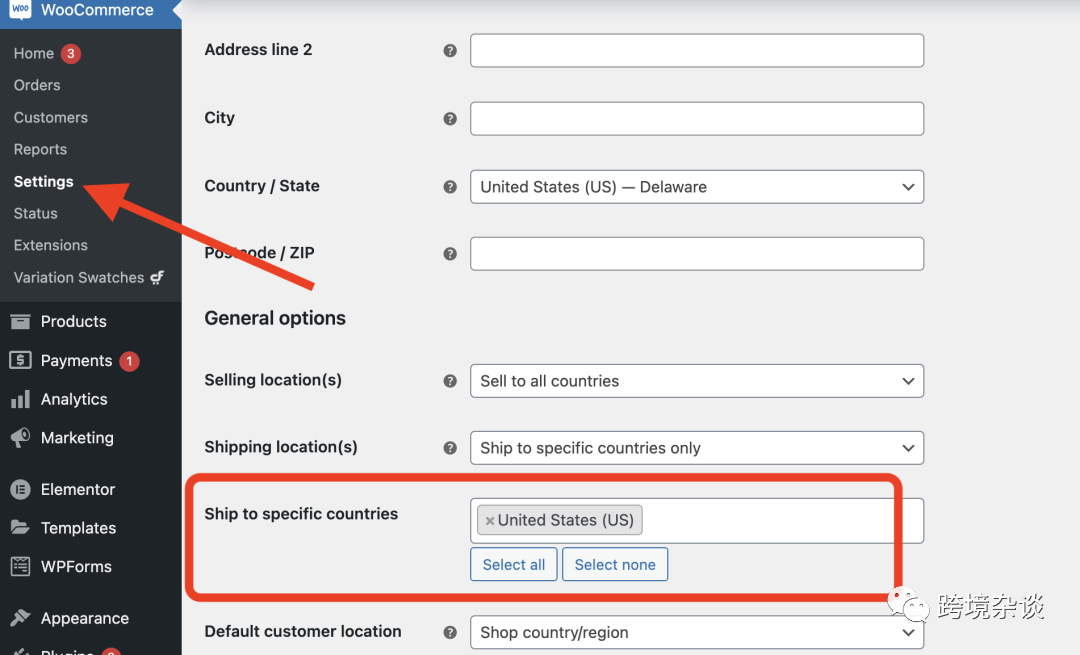Image resolution: width=1080 pixels, height=655 pixels.
Task: Click the WPForms menu label
Action: (x=76, y=566)
